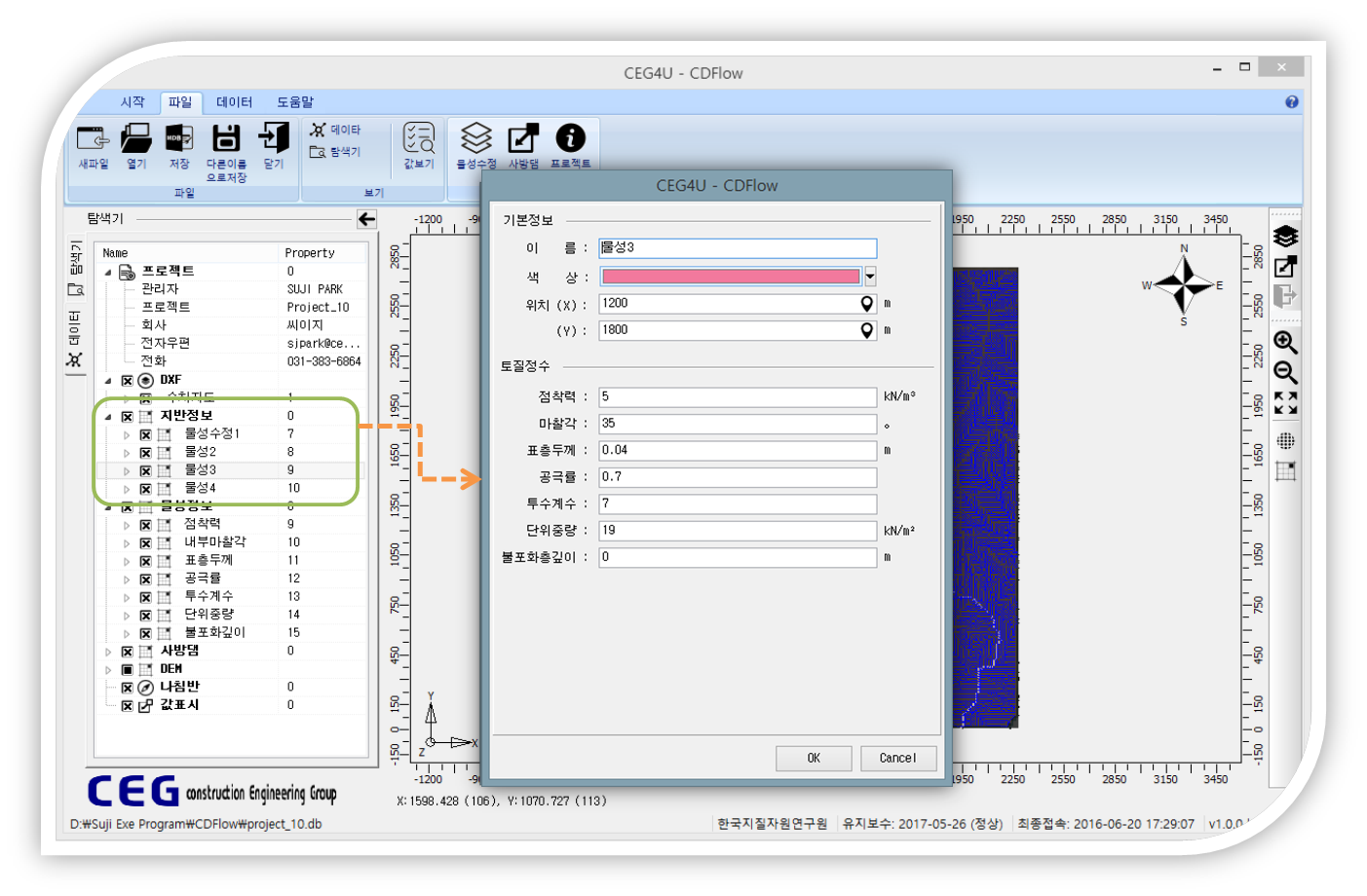
Task: Collapse the DXF tree node
Action: [108, 381]
